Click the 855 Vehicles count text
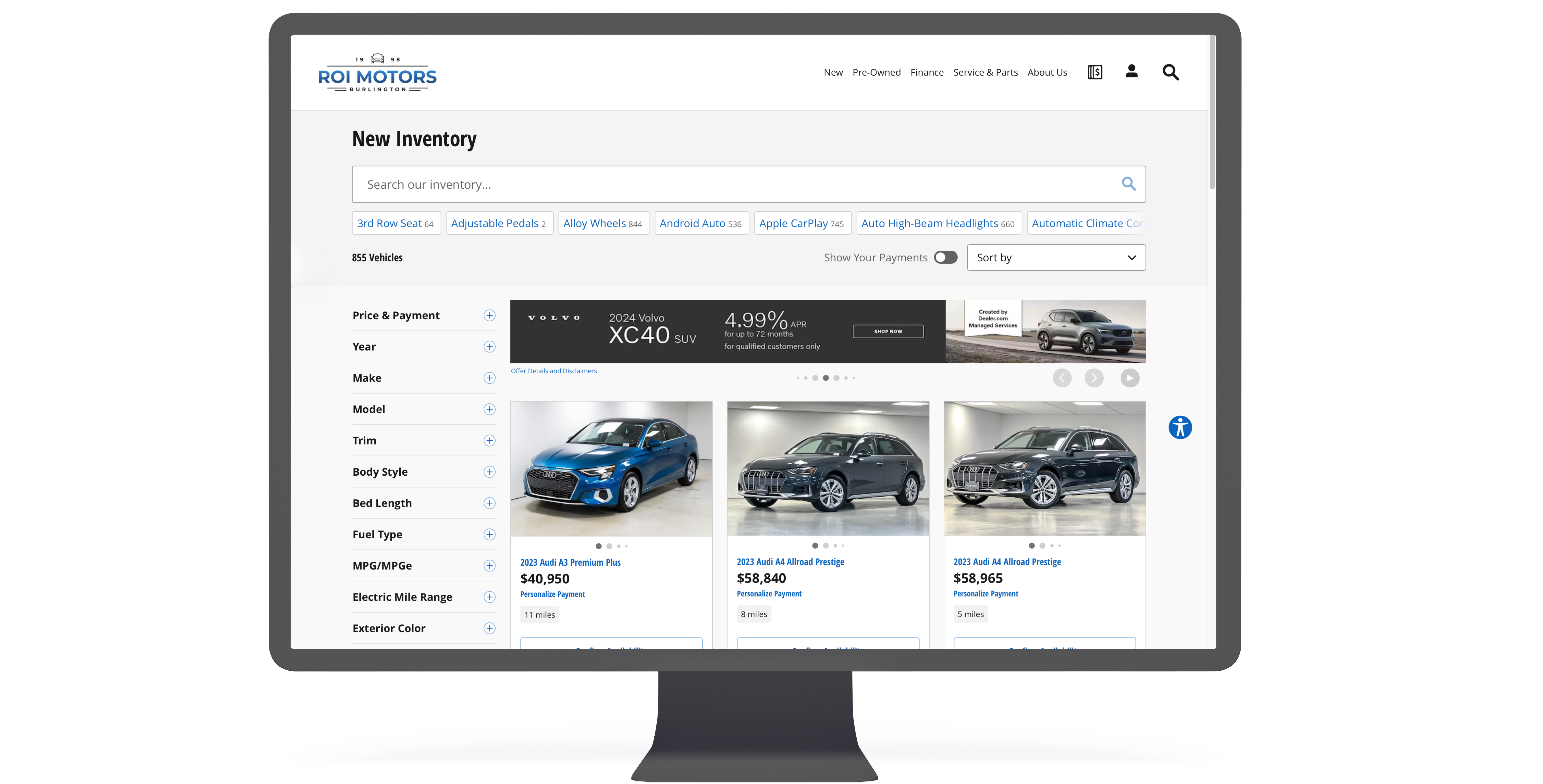This screenshot has width=1543, height=784. point(377,258)
